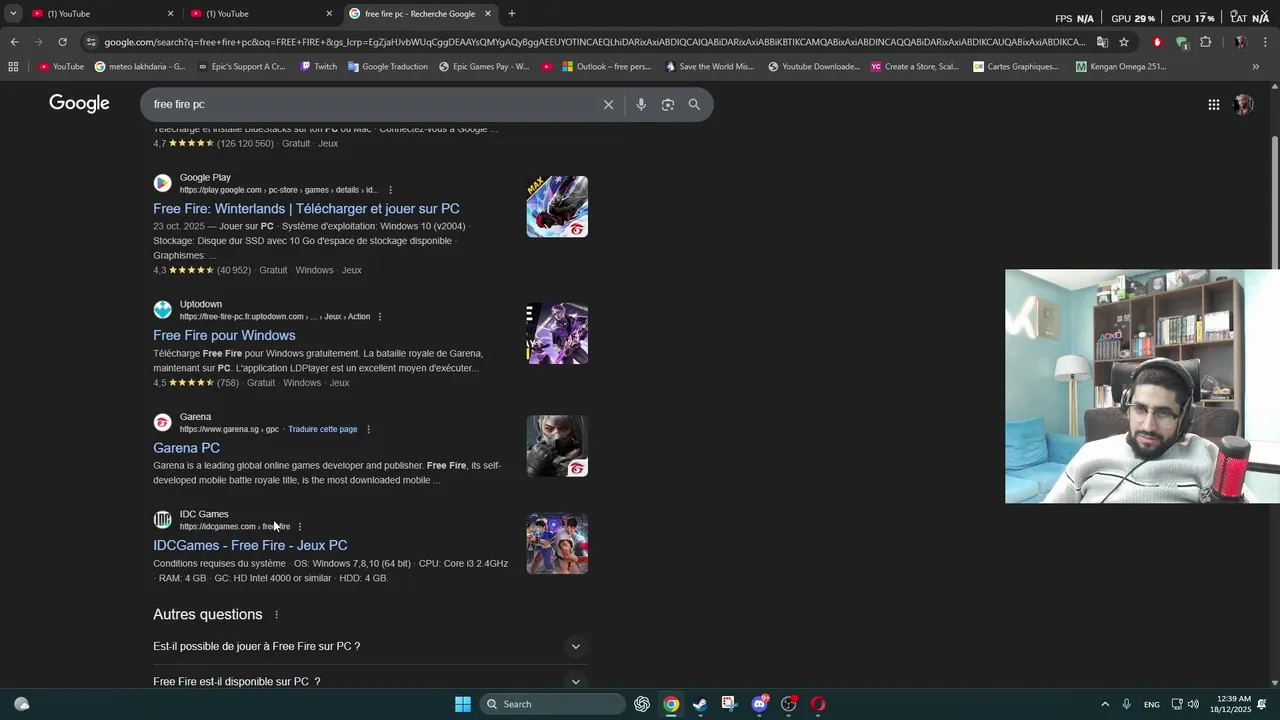Open a new browser tab

coord(512,13)
